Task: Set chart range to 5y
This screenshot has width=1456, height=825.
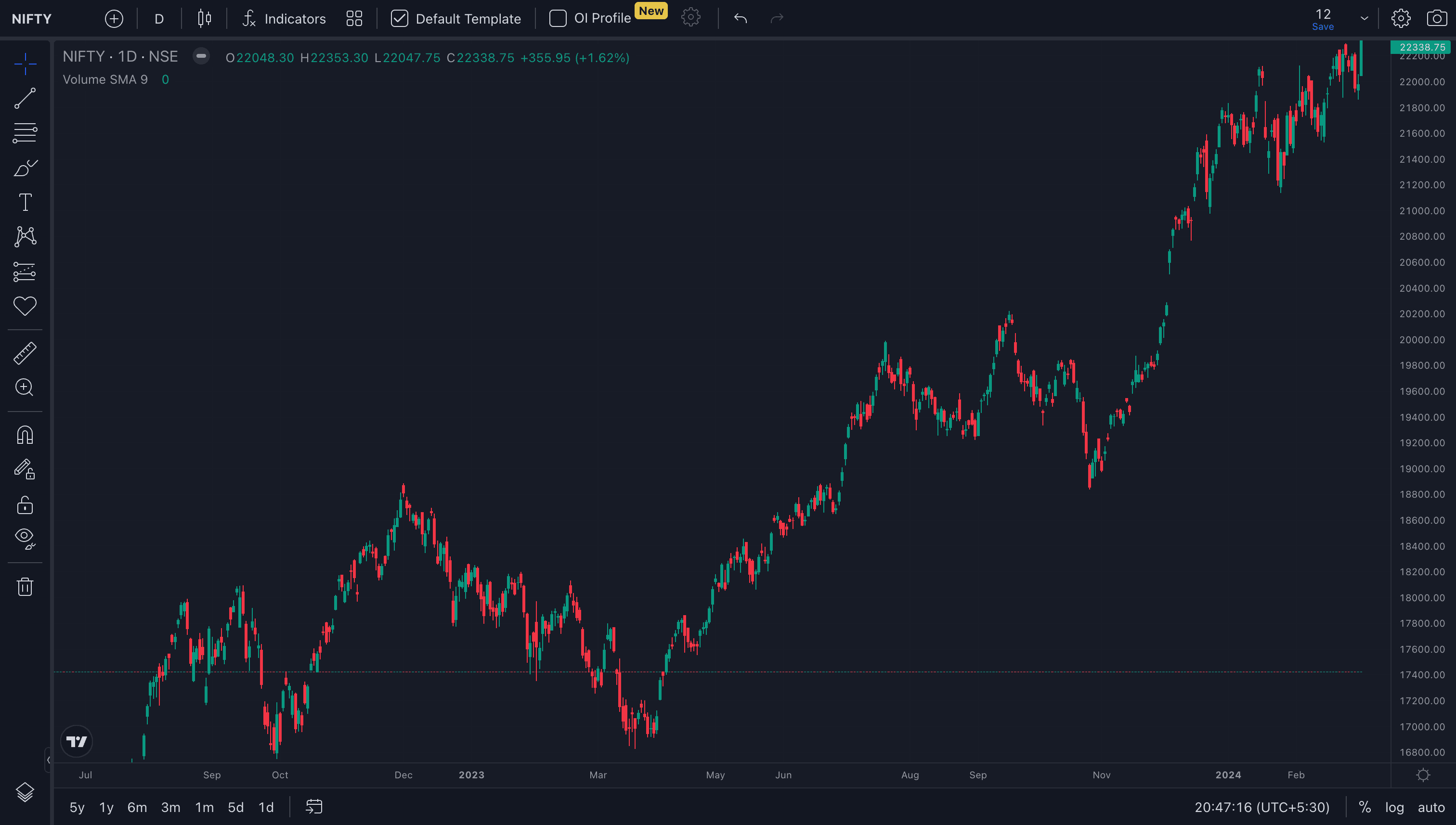Action: 77,807
